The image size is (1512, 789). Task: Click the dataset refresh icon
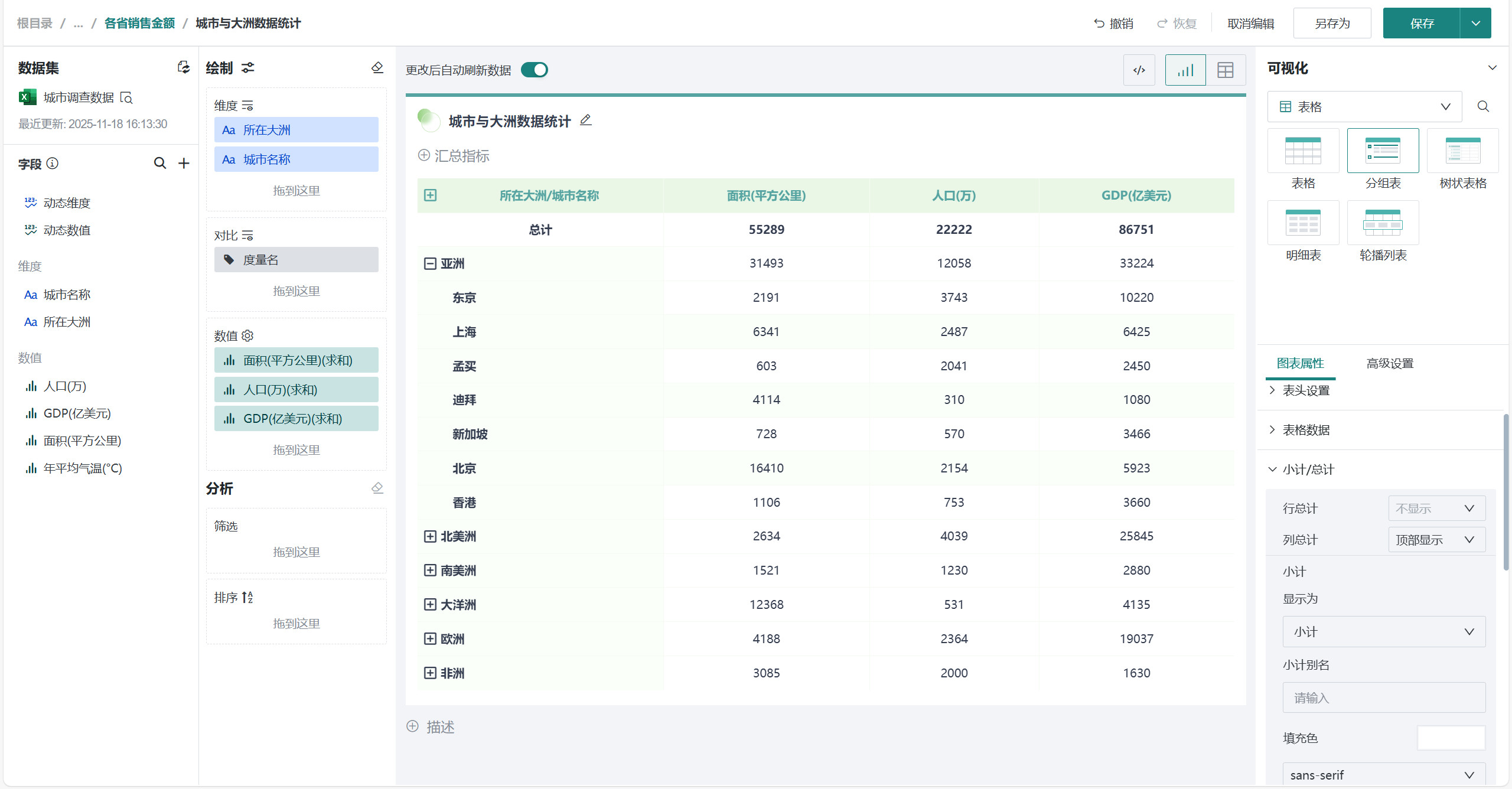coord(184,67)
